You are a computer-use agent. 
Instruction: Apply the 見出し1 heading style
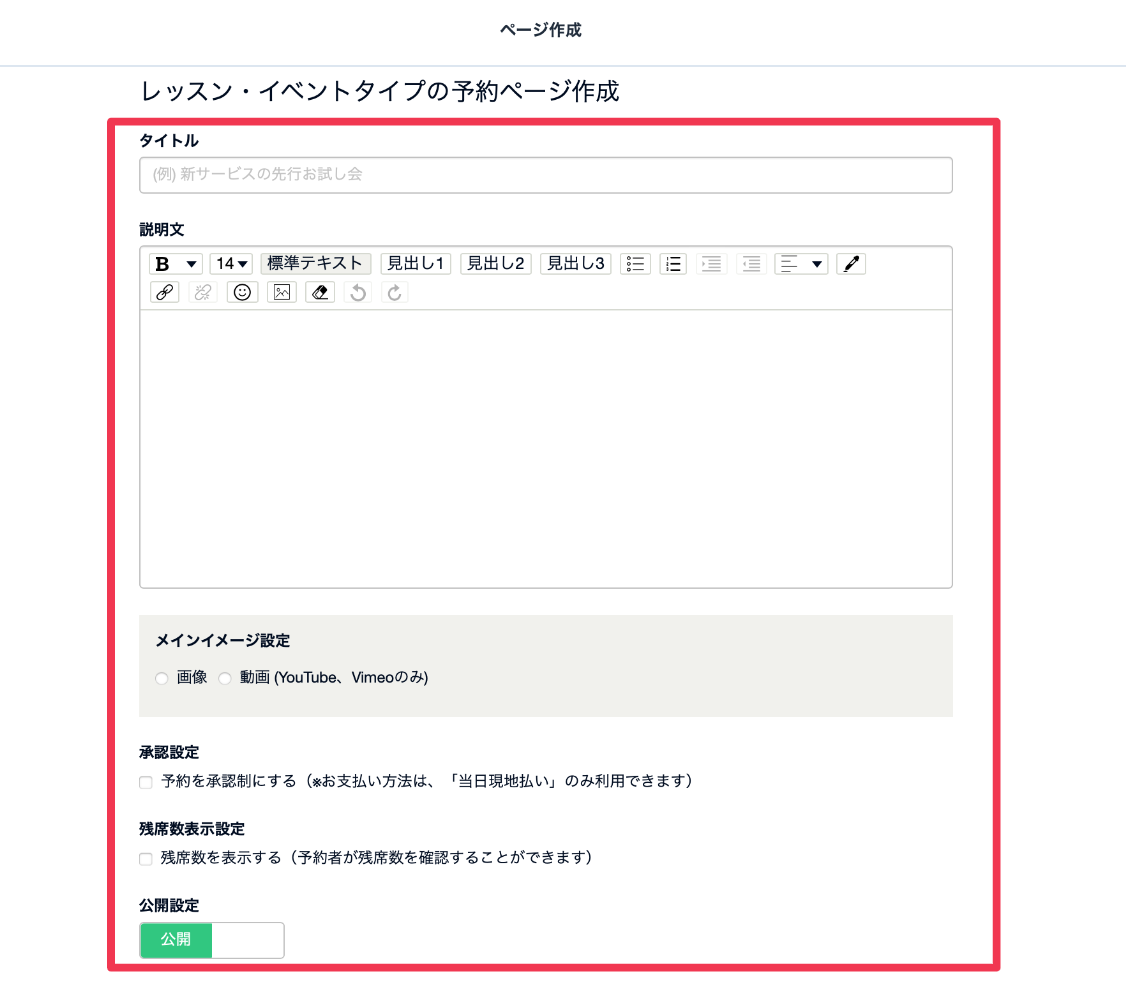point(415,264)
